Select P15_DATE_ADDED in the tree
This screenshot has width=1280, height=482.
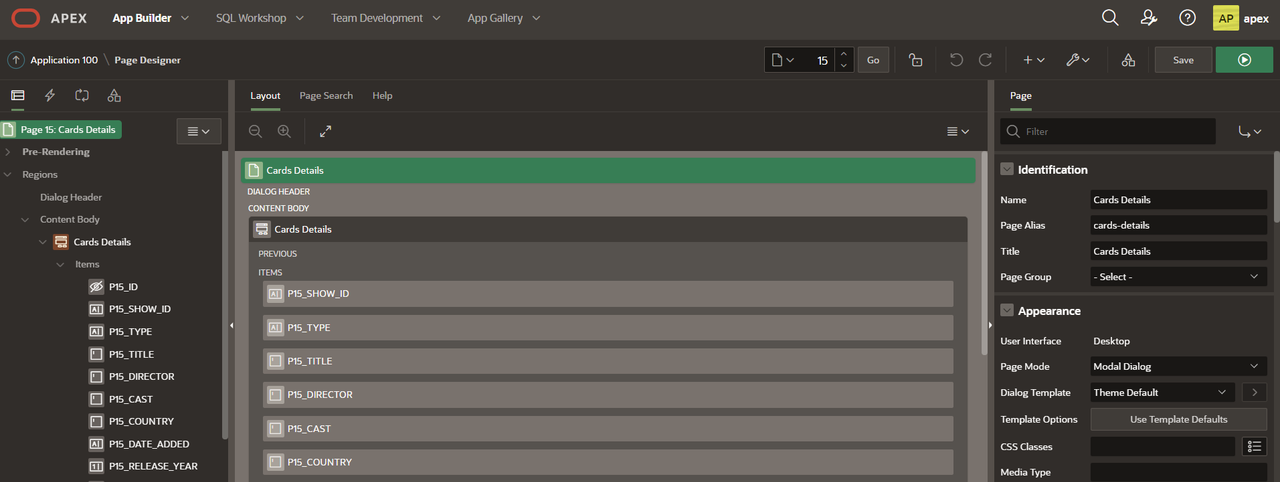click(x=139, y=444)
